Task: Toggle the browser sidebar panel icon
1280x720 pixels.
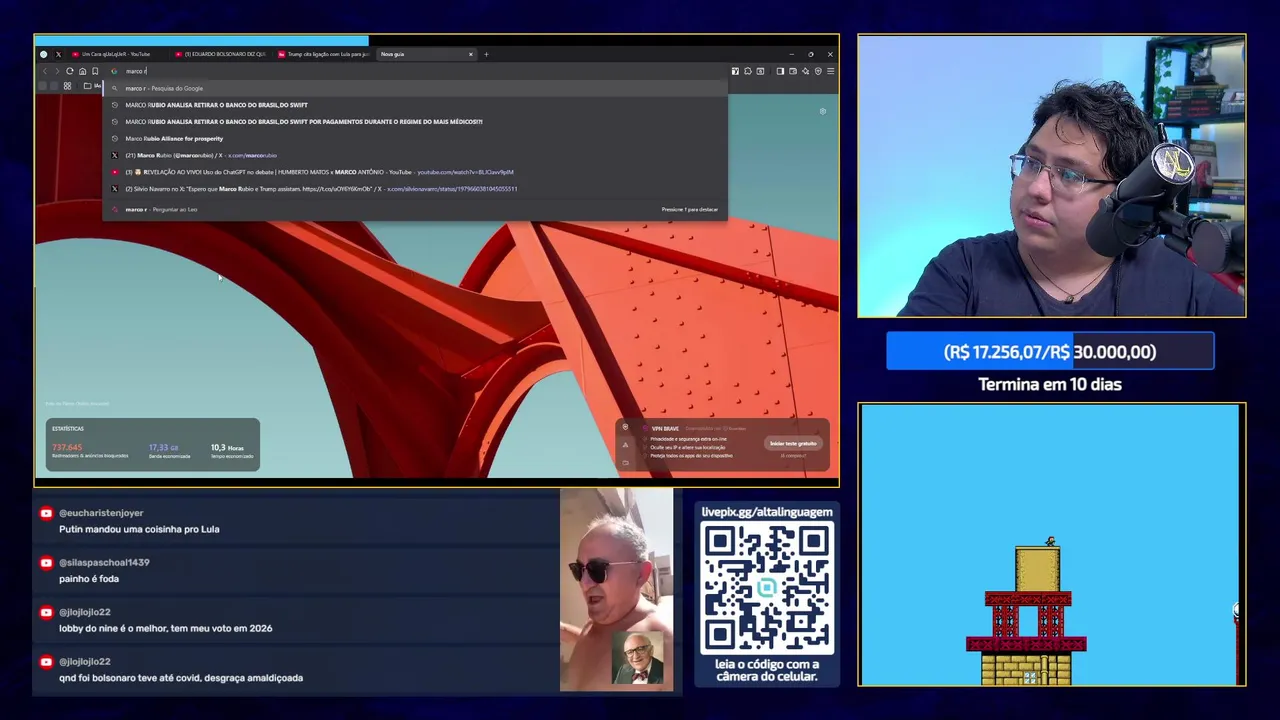Action: point(780,71)
